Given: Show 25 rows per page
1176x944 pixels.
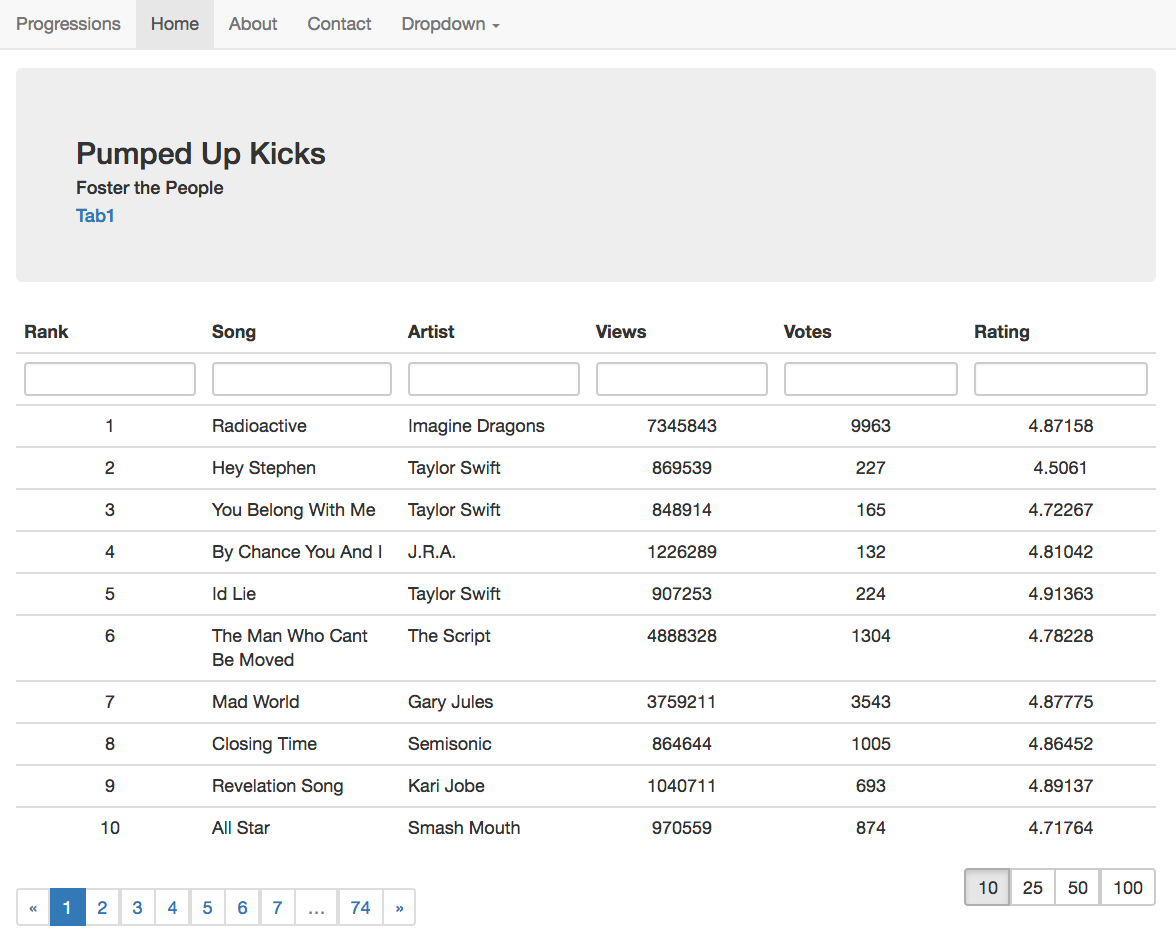Looking at the screenshot, I should pyautogui.click(x=1032, y=888).
